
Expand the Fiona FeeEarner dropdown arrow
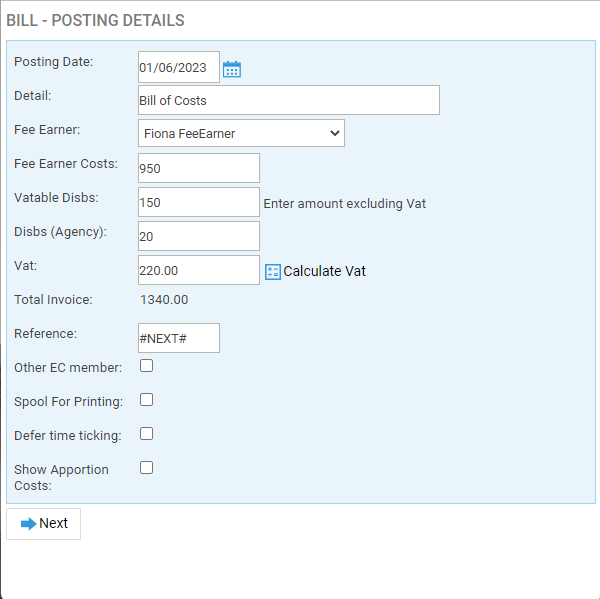[335, 133]
